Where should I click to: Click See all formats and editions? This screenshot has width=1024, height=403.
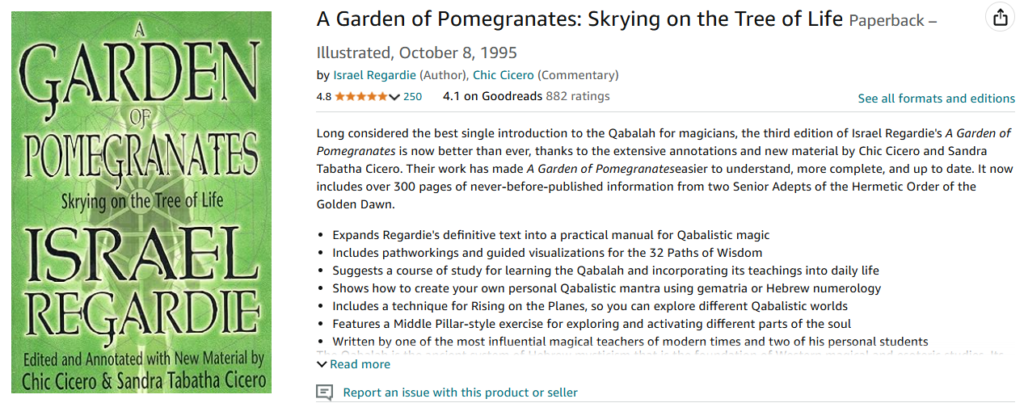tap(936, 98)
